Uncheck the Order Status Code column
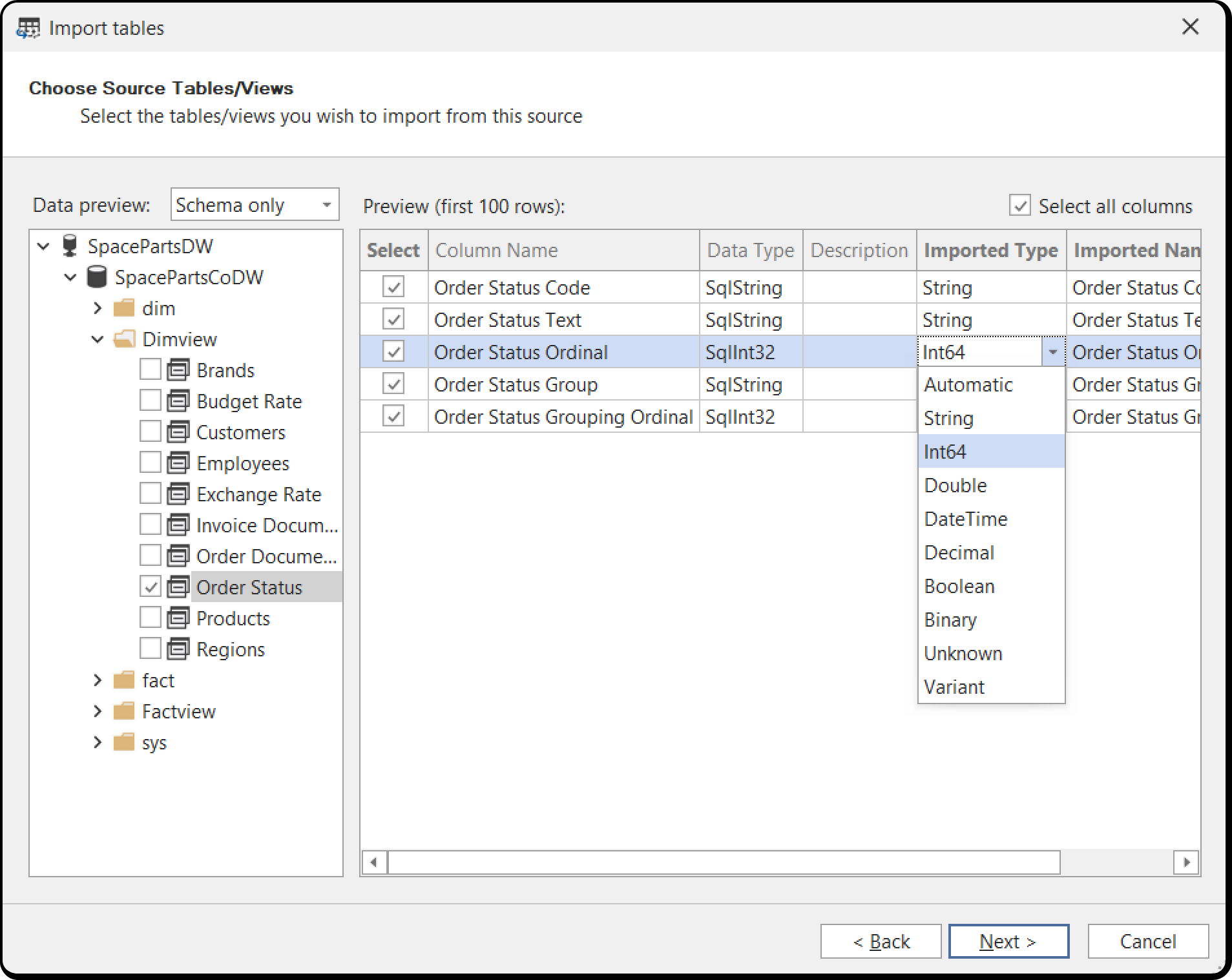This screenshot has height=980, width=1232. pyautogui.click(x=393, y=287)
